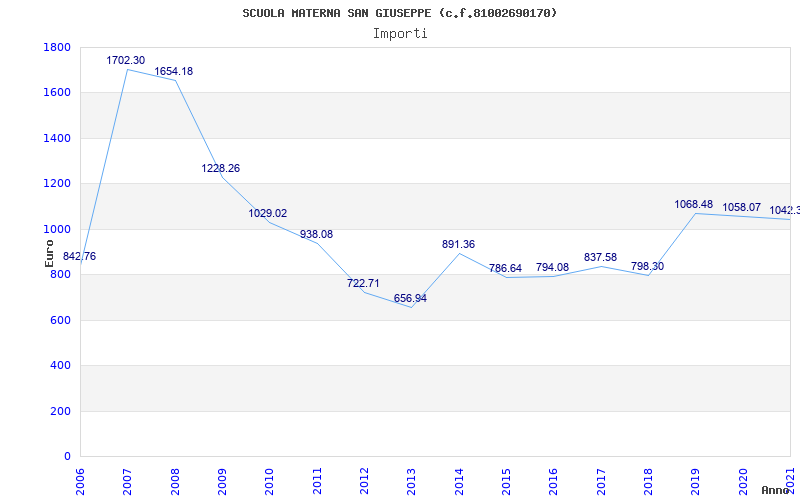Select the 786.64 value label
Screen dimensions: 800x500
505,268
